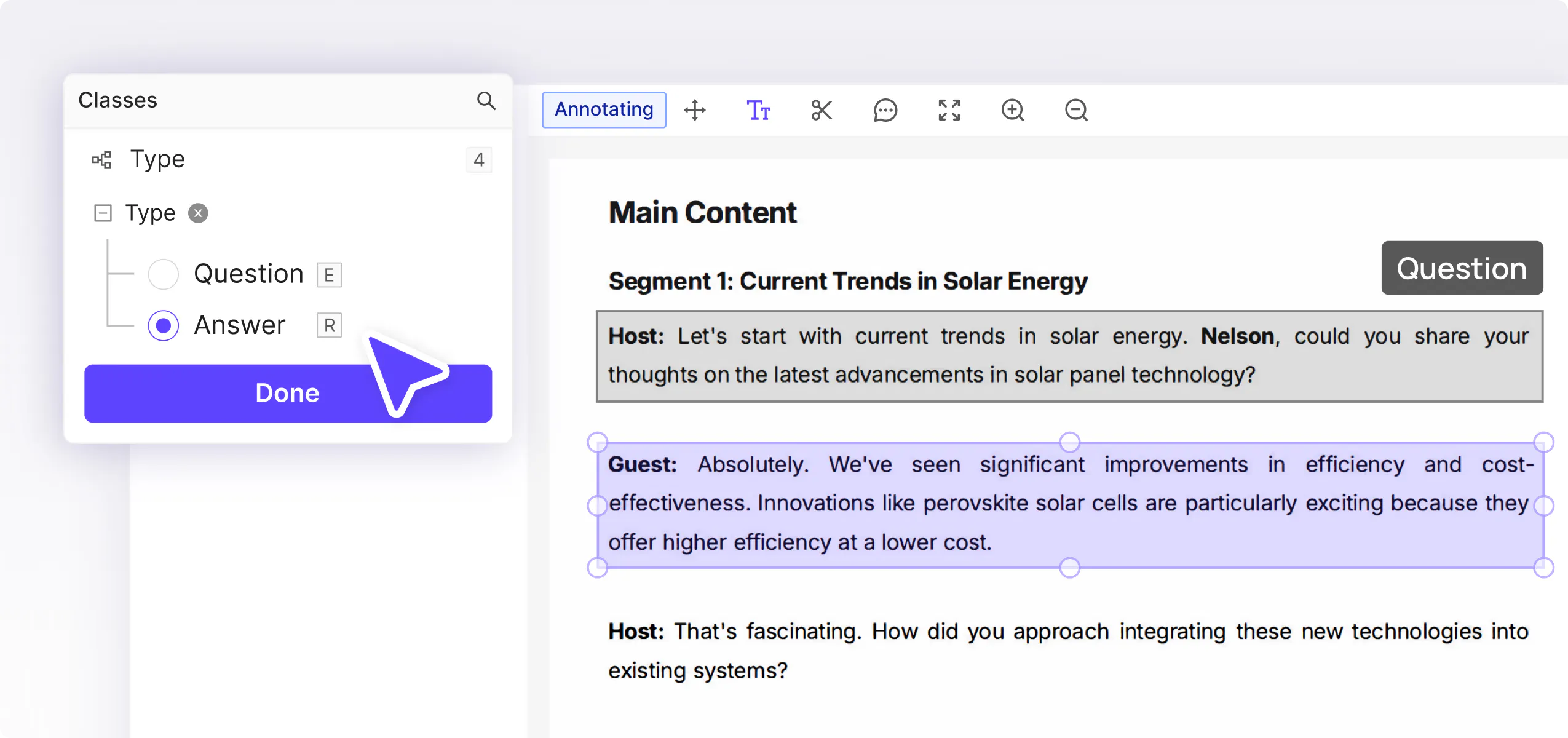Viewport: 1568px width, 738px height.
Task: Click the fit-to-screen expand icon
Action: coord(949,110)
